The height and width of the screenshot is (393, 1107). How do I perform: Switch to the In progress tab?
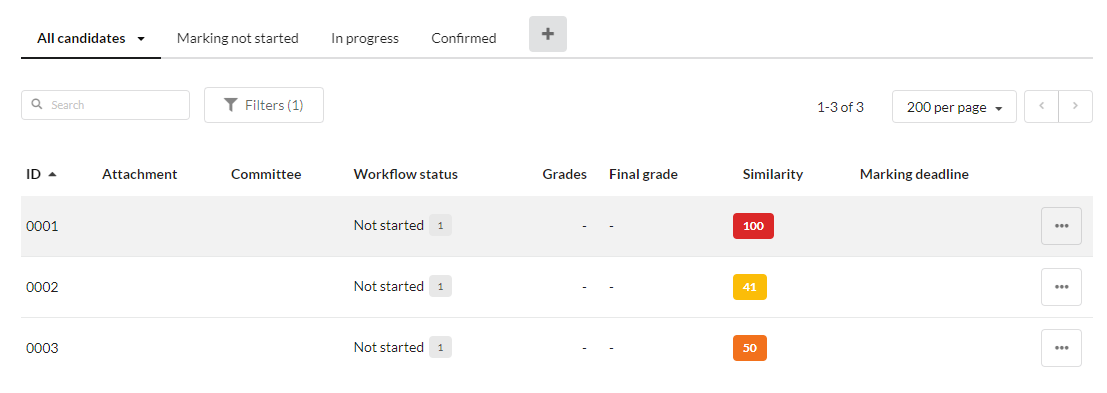(365, 38)
